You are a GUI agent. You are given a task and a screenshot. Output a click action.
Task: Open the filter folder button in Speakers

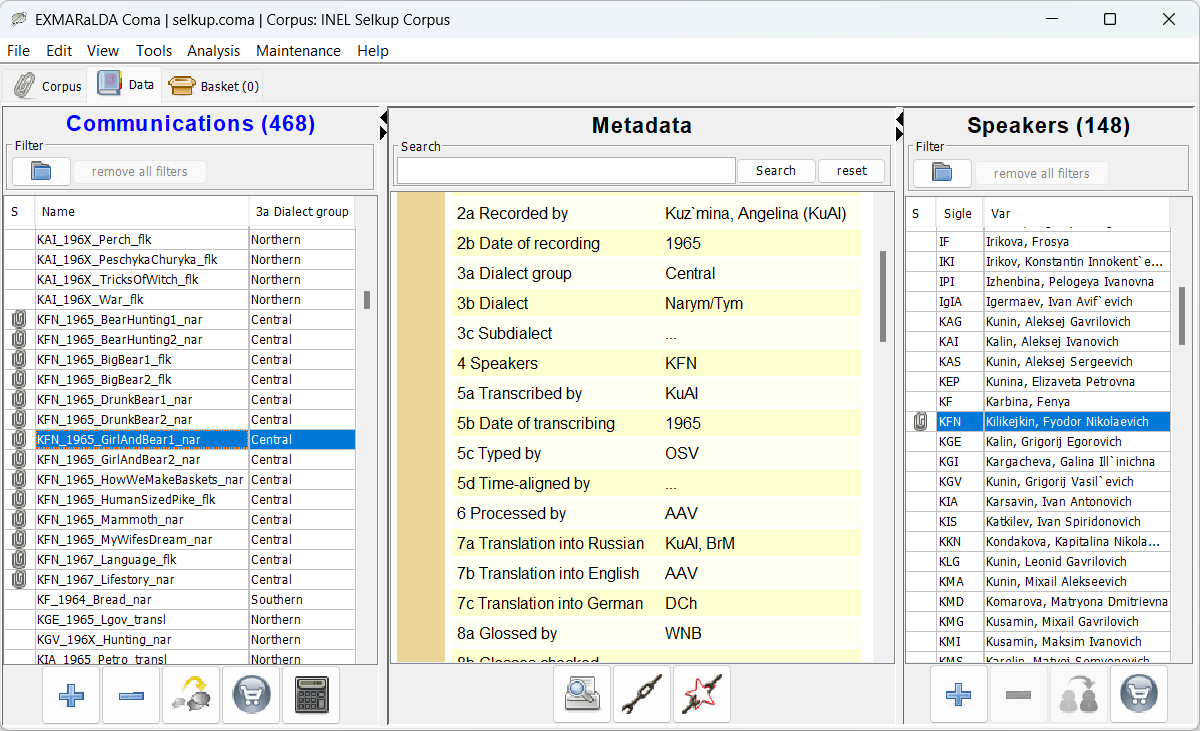[942, 173]
